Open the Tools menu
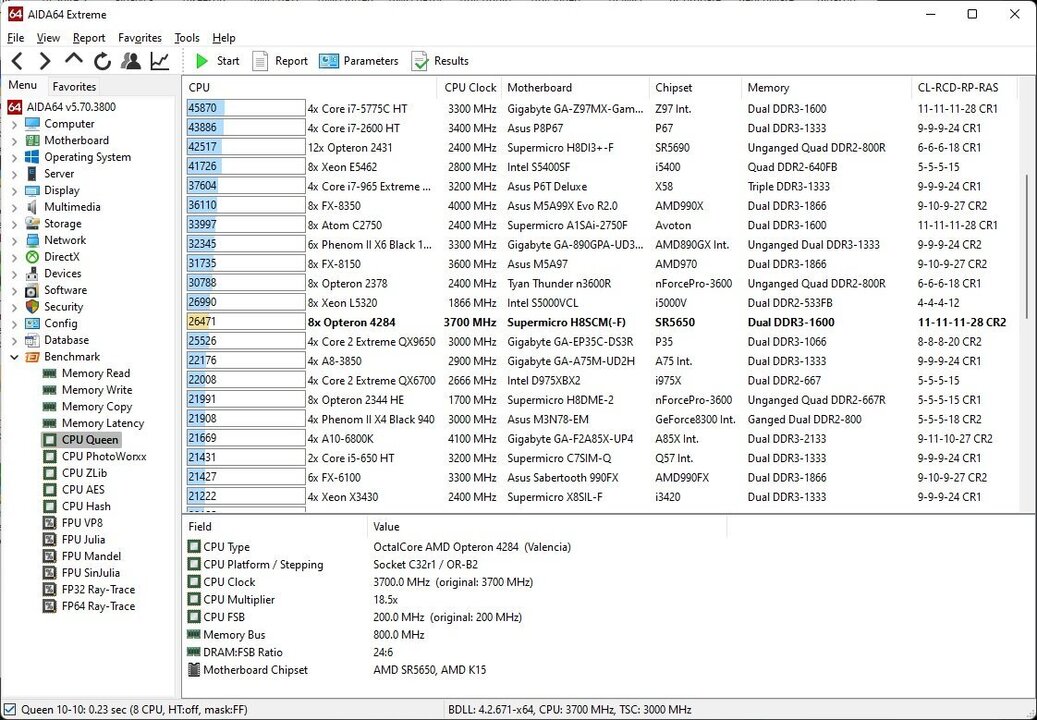Image resolution: width=1037 pixels, height=720 pixels. [x=186, y=37]
